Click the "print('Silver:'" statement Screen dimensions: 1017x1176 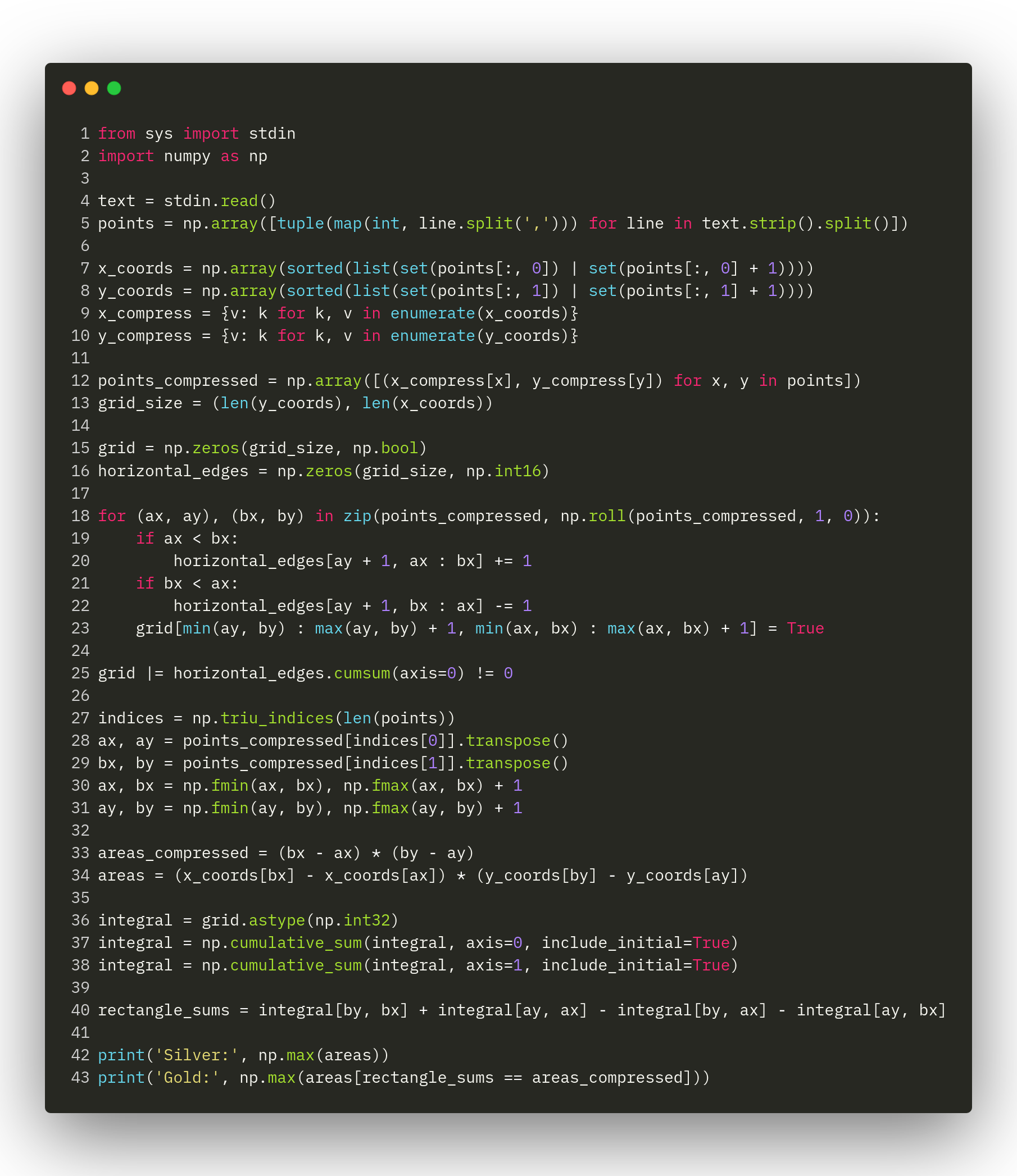[244, 1055]
